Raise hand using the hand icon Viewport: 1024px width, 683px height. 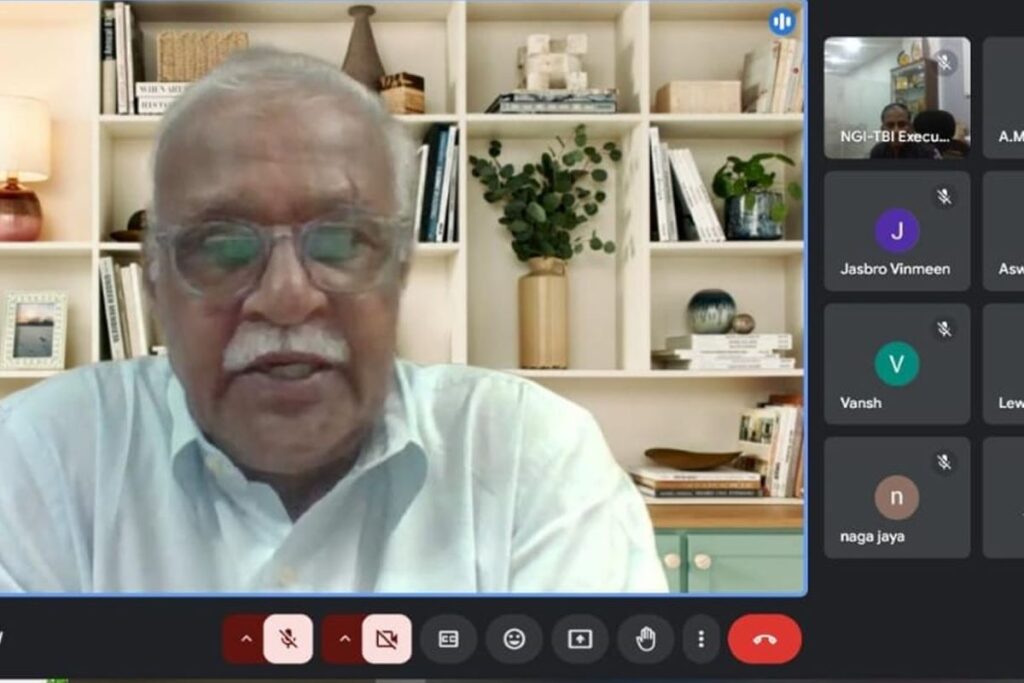646,639
